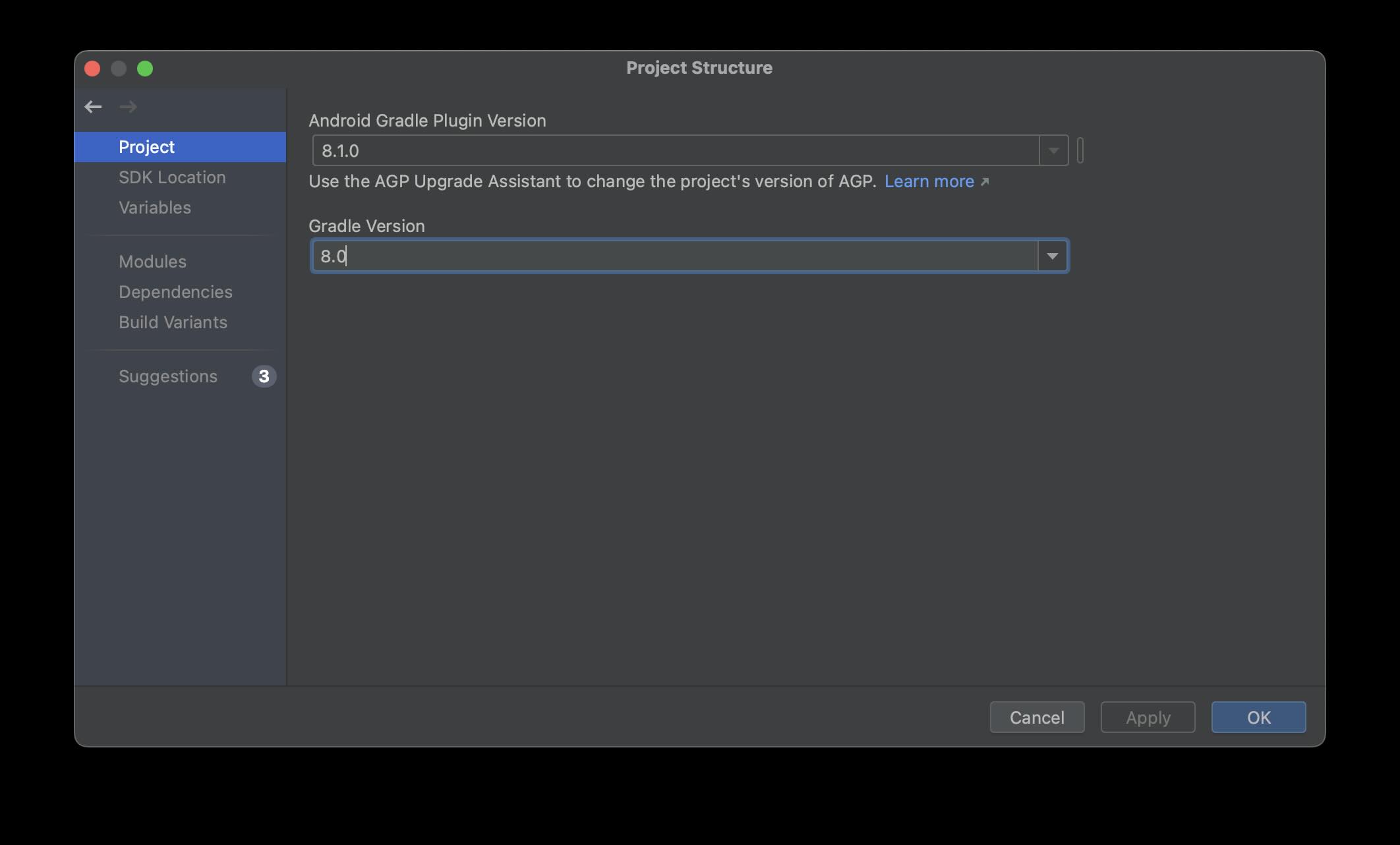Open the Gradle Version dropdown
Image resolution: width=1400 pixels, height=845 pixels.
tap(1052, 256)
